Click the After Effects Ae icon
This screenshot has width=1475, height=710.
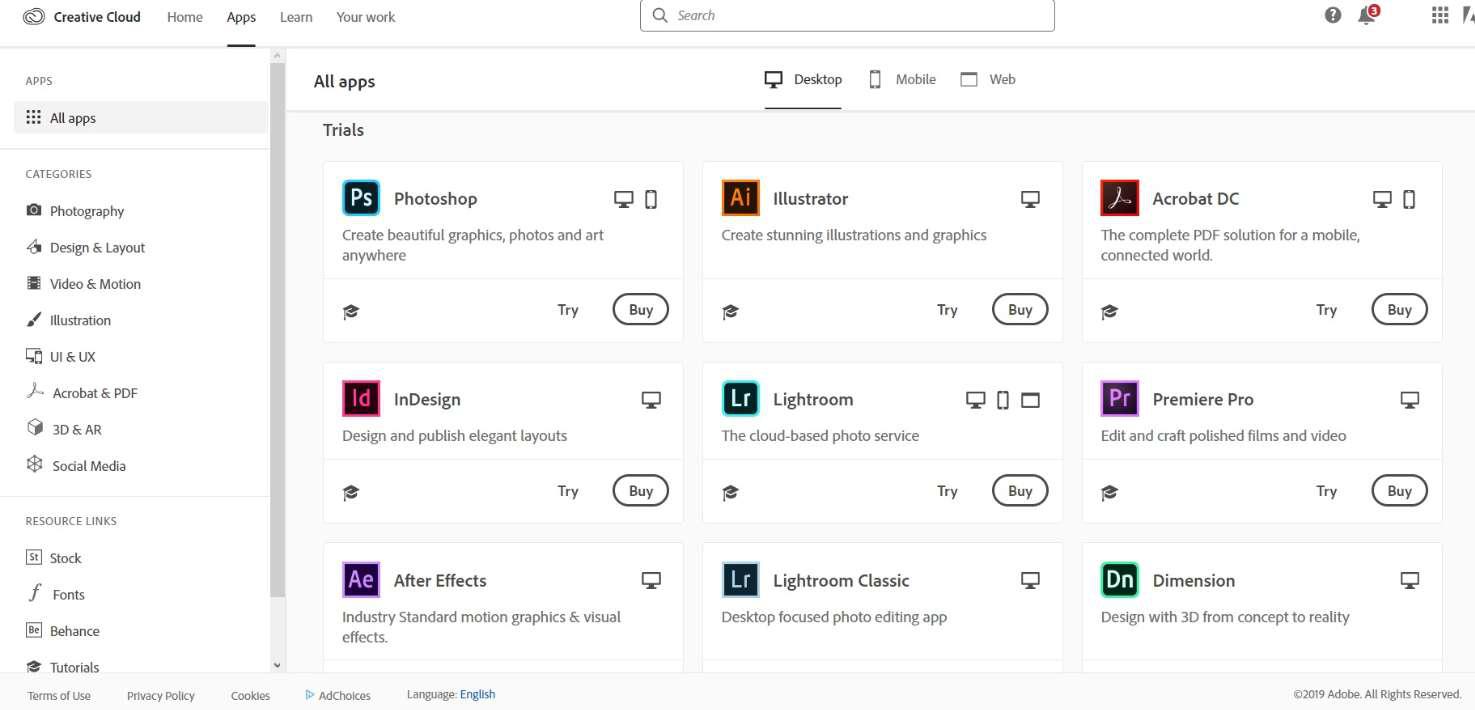(361, 580)
